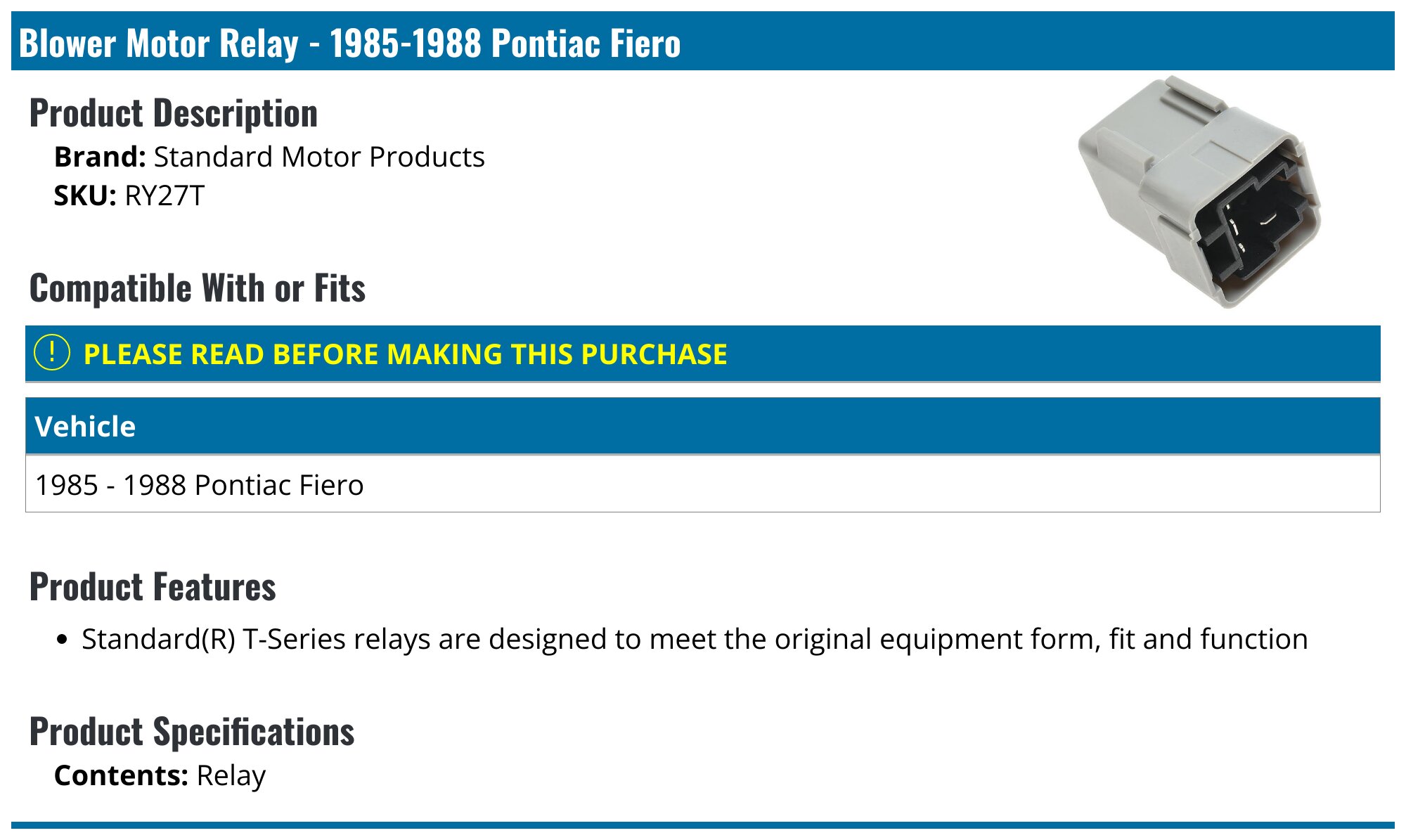Image resolution: width=1406 pixels, height=840 pixels.
Task: Click the 1985-1988 Pontiac Fiero title text
Action: click(x=505, y=43)
